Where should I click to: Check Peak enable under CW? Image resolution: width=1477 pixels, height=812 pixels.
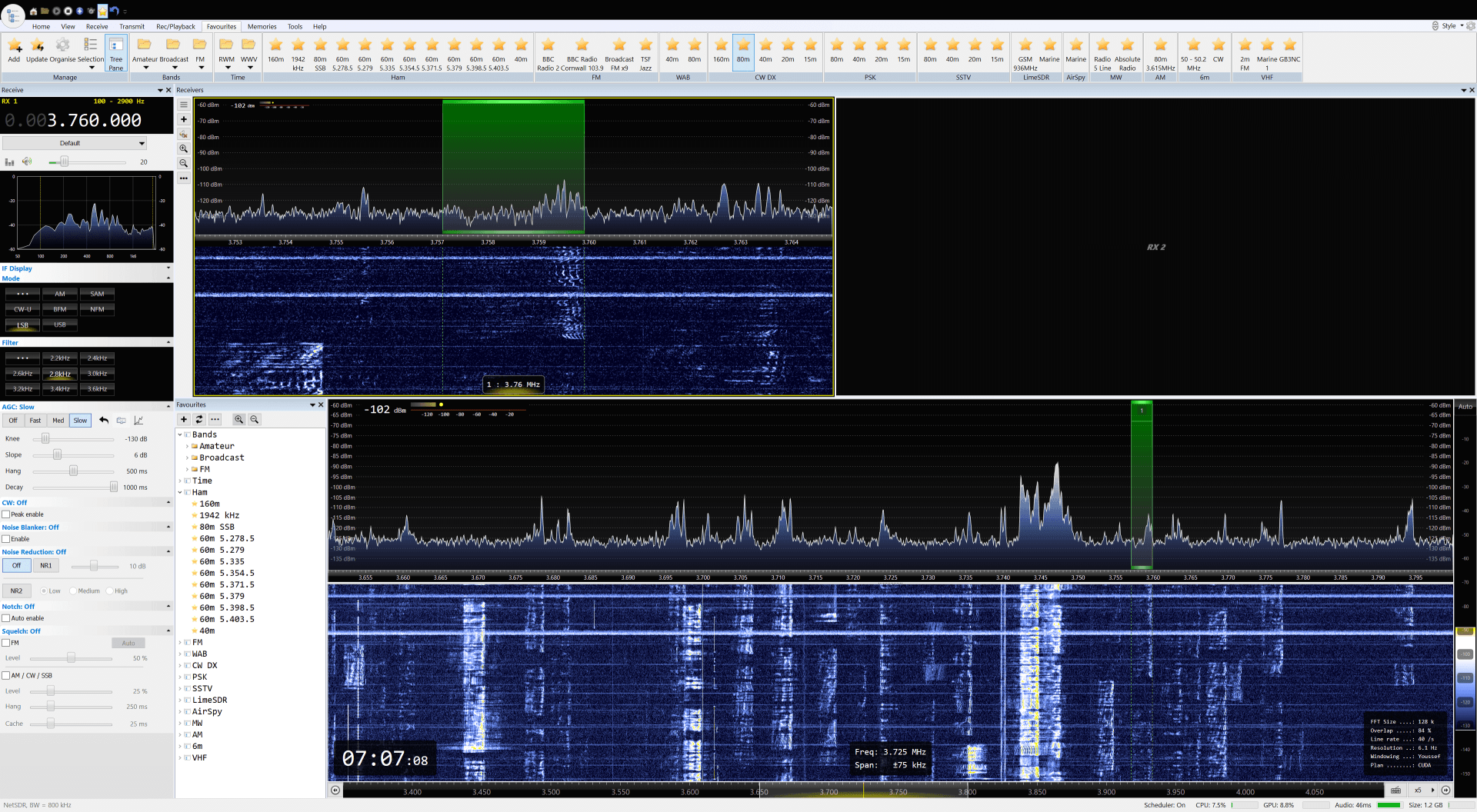pos(7,514)
